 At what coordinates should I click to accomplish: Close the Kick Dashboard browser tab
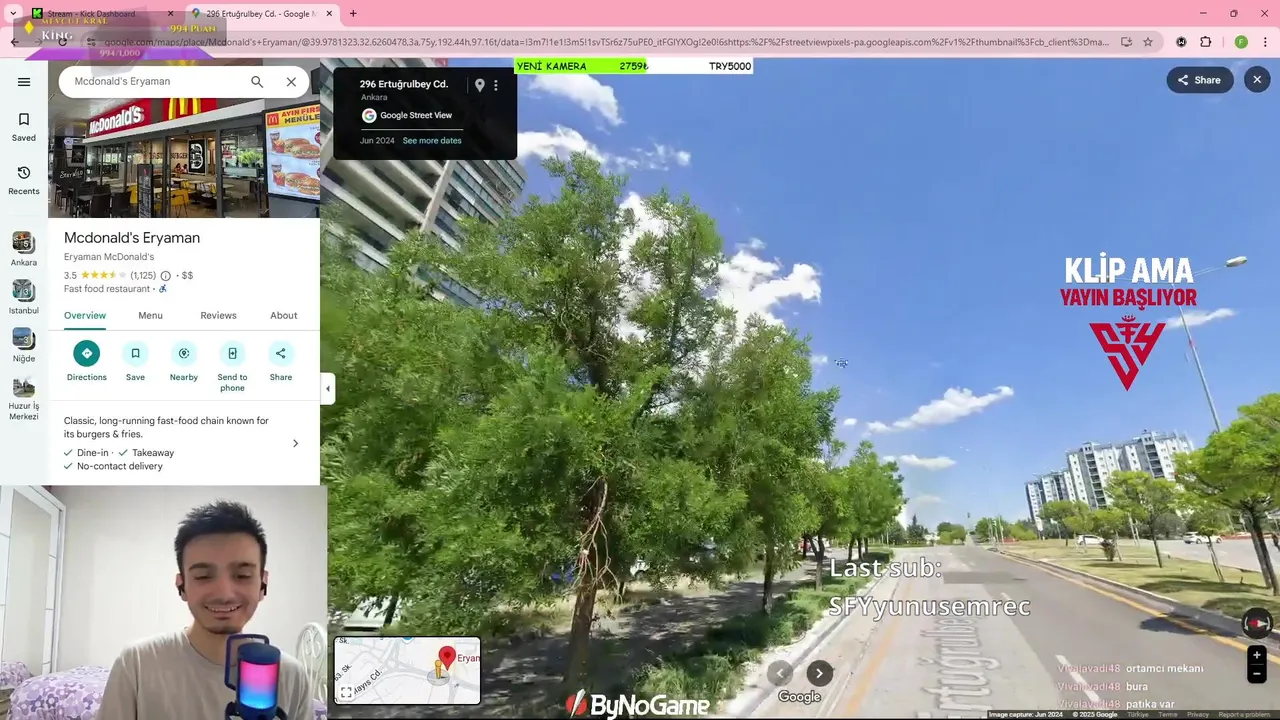170,14
